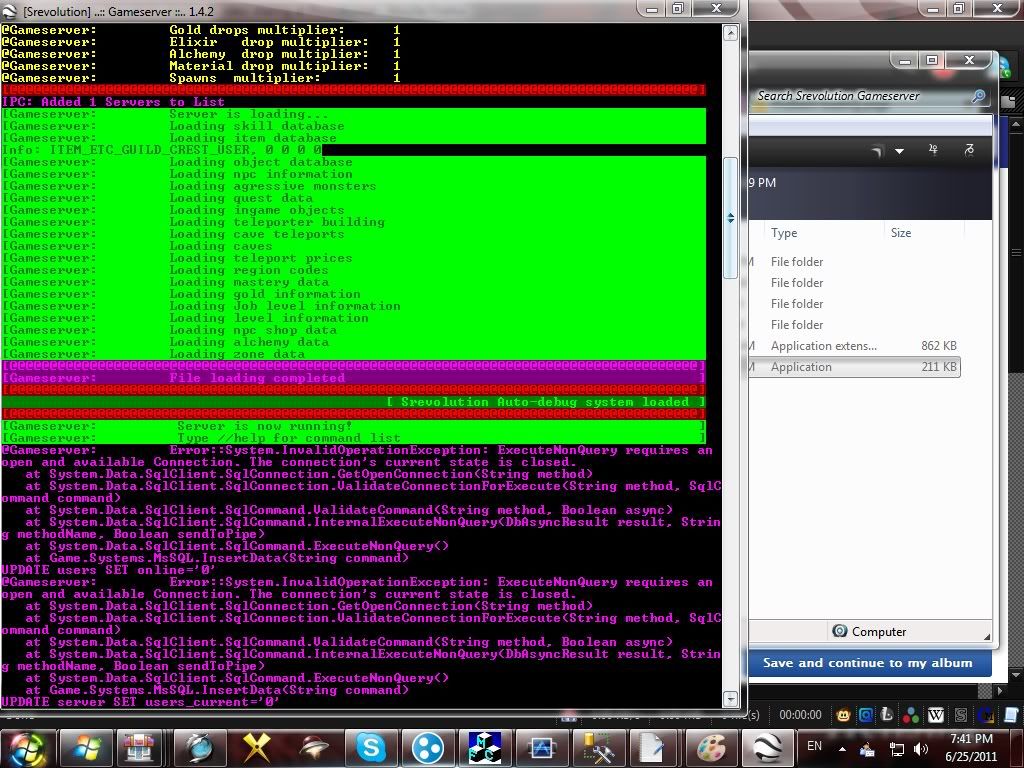Viewport: 1024px width, 768px height.
Task: Click the background window's scroll up arrow
Action: click(x=1017, y=123)
